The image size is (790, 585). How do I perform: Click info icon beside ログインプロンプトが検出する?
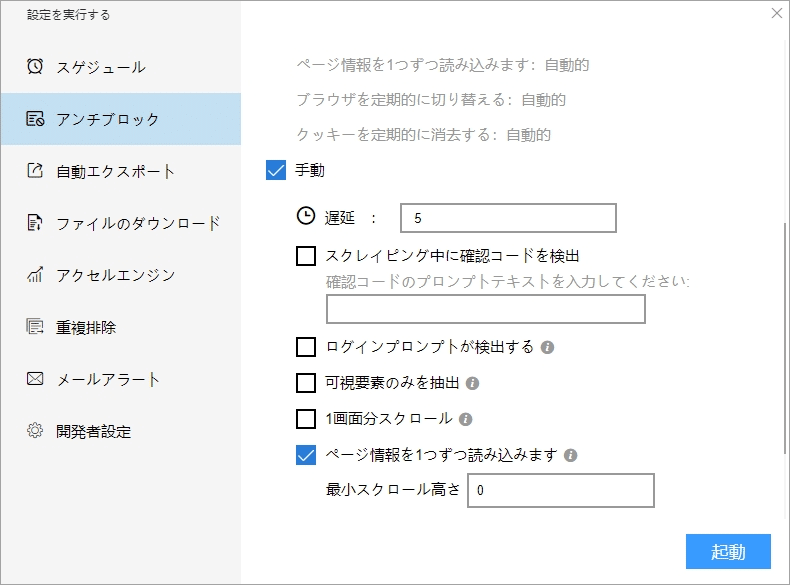coord(547,348)
